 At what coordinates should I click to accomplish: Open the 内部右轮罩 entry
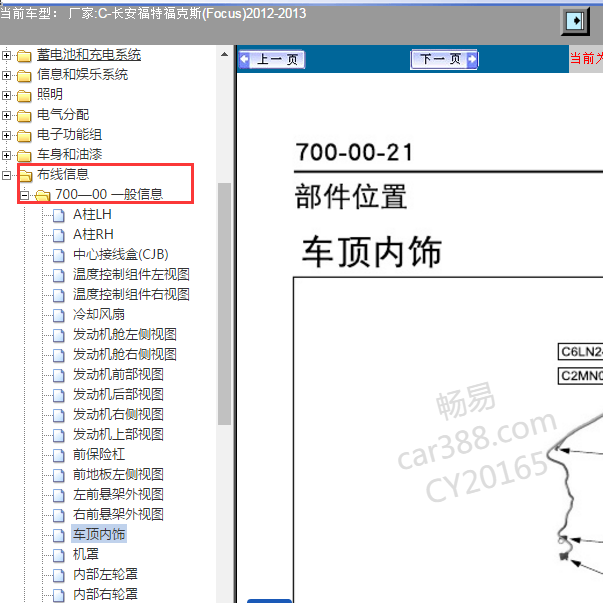tap(105, 595)
